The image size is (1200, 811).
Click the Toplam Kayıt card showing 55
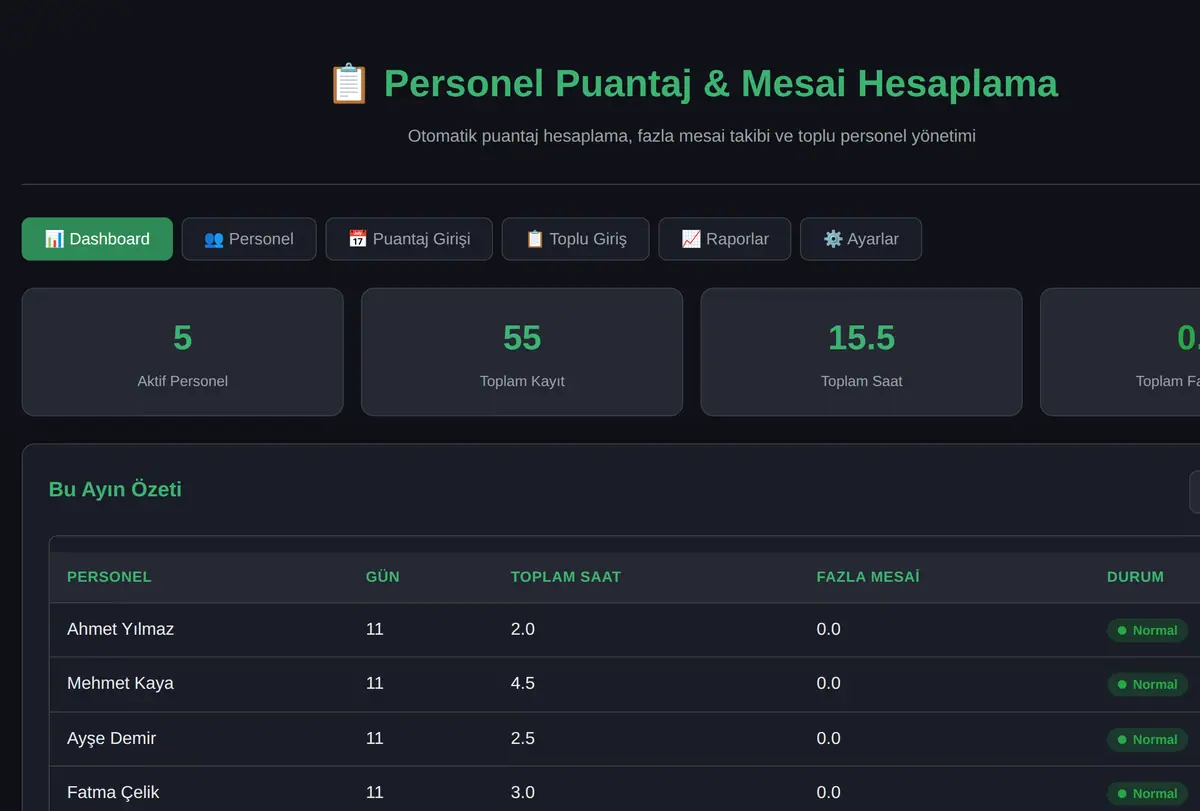point(522,352)
